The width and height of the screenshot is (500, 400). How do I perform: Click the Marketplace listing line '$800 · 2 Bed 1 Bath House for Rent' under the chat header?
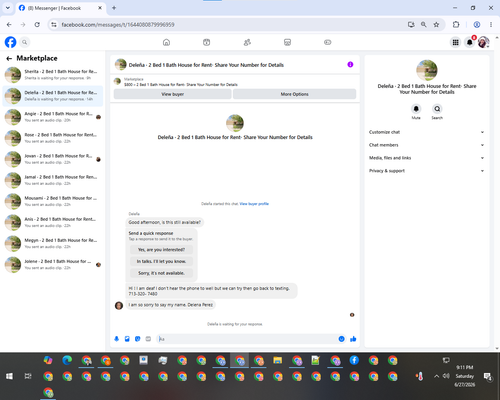181,85
